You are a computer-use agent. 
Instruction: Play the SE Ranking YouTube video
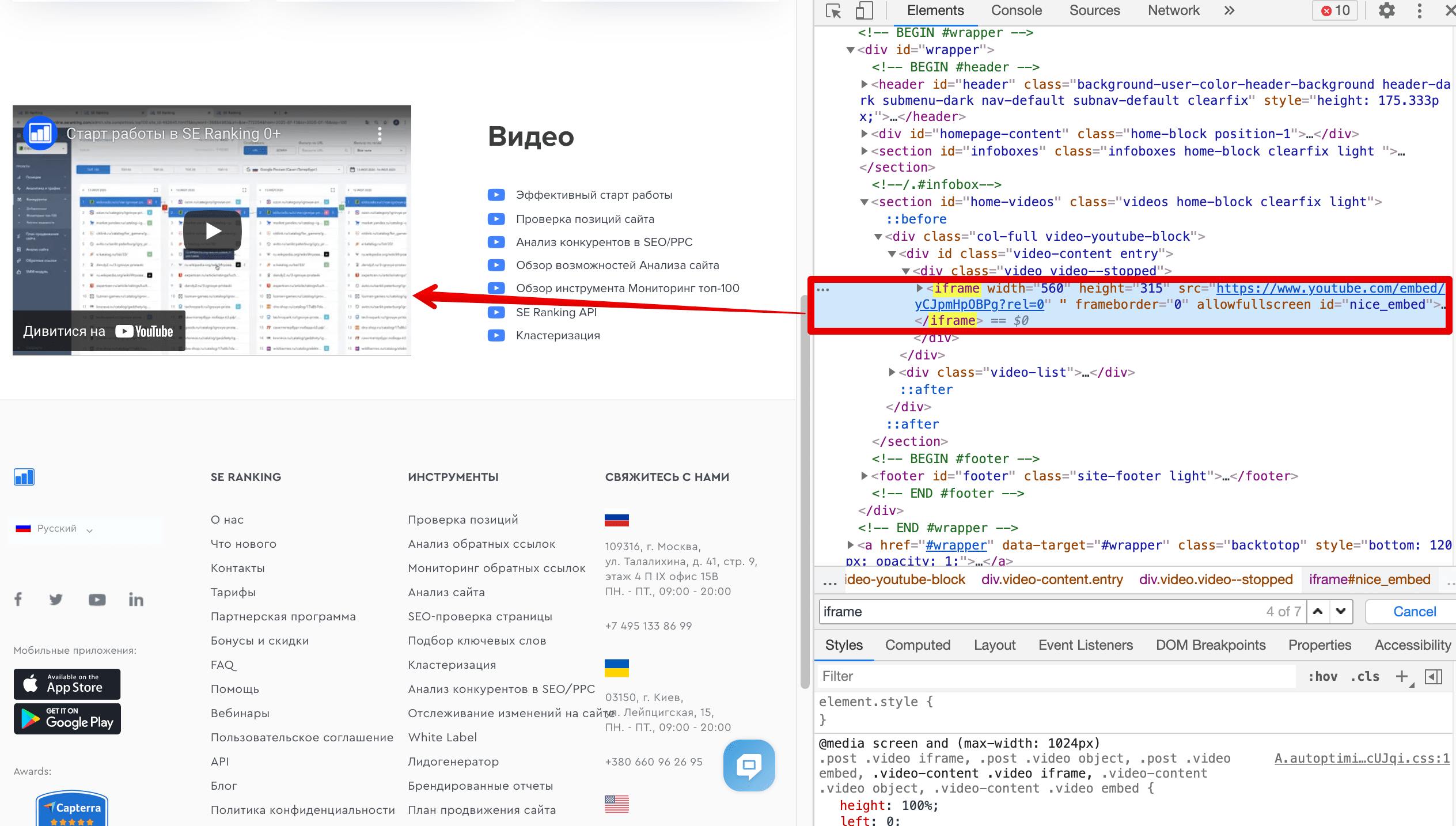coord(213,230)
